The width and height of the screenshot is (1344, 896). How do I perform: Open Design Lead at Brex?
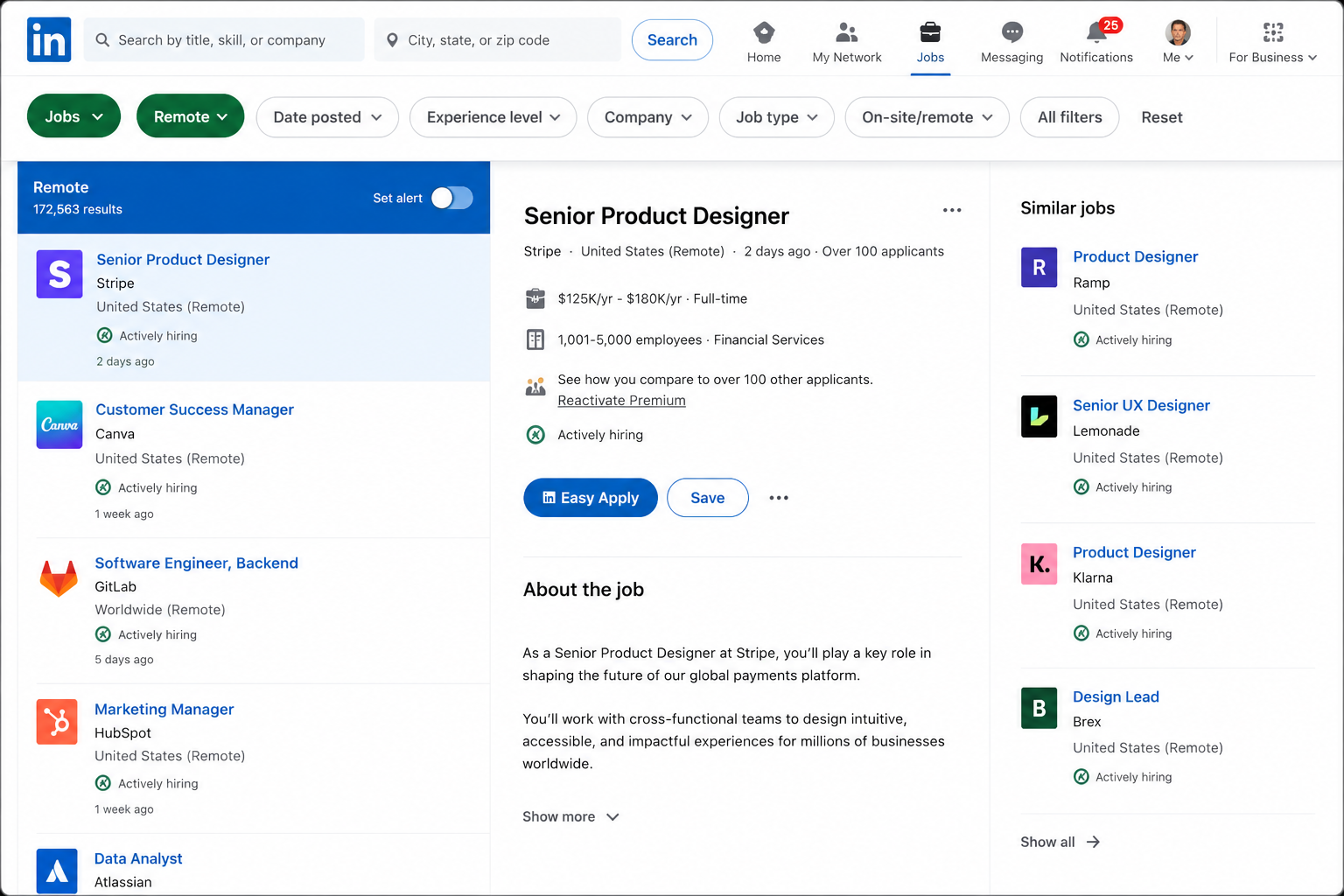(x=1116, y=696)
